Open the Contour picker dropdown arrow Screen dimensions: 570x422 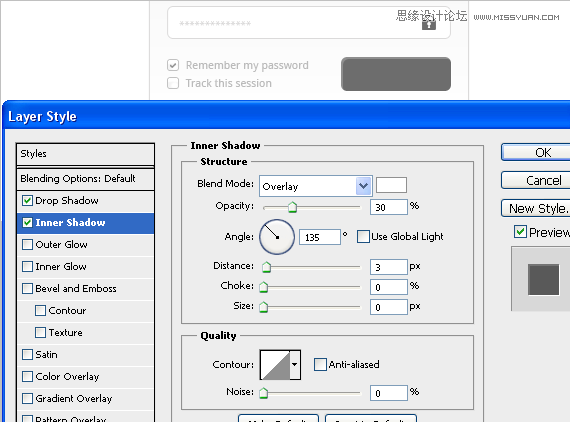(295, 365)
